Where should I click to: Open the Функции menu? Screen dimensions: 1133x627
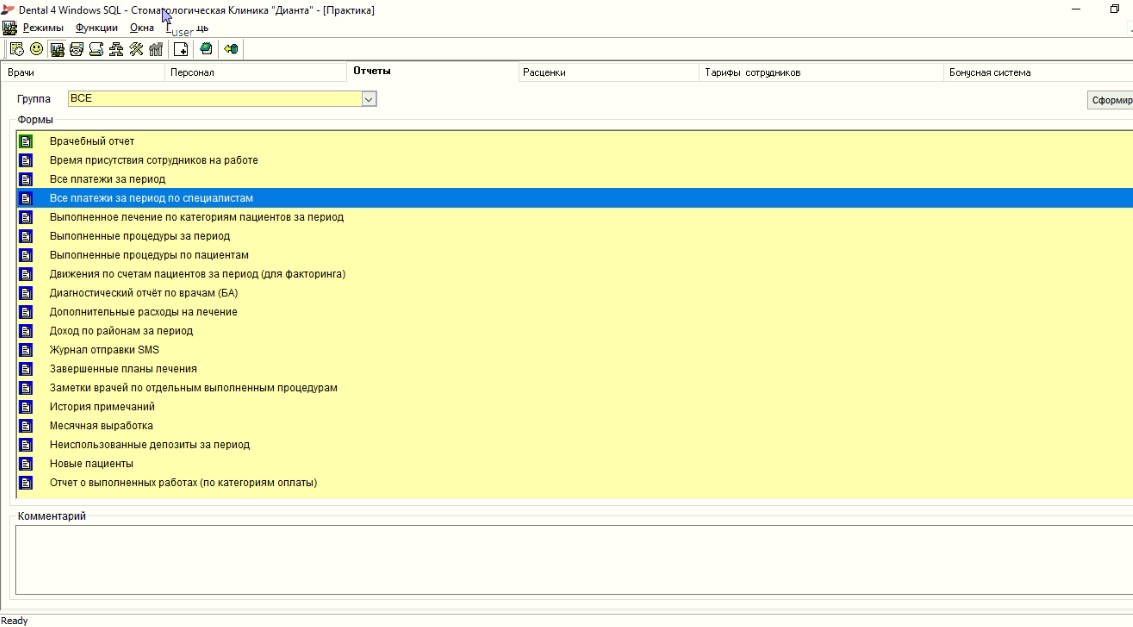[x=96, y=28]
